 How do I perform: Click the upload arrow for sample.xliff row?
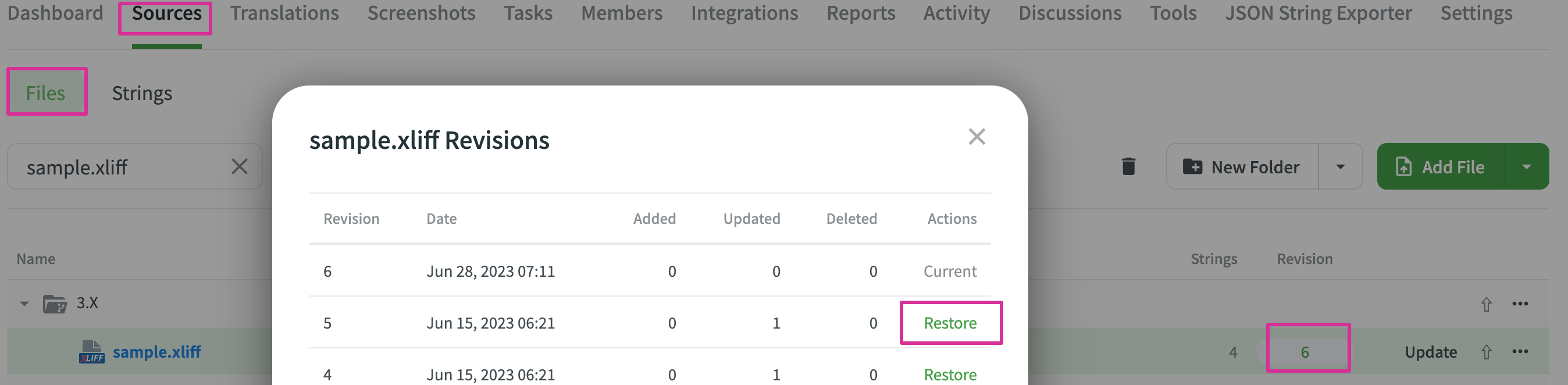pyautogui.click(x=1486, y=351)
